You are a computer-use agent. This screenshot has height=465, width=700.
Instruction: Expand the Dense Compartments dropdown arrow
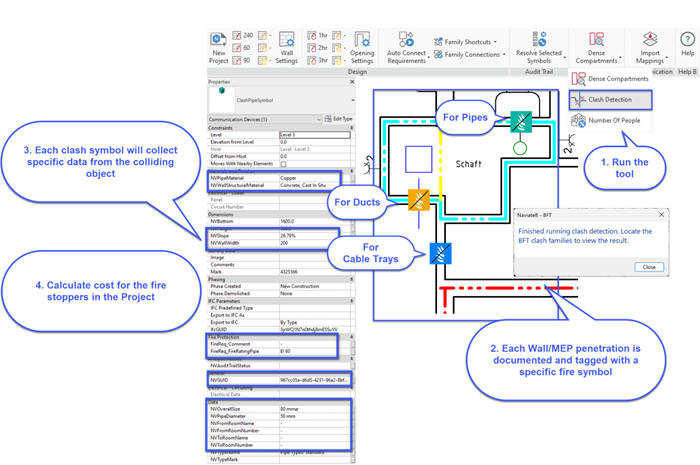[620, 58]
